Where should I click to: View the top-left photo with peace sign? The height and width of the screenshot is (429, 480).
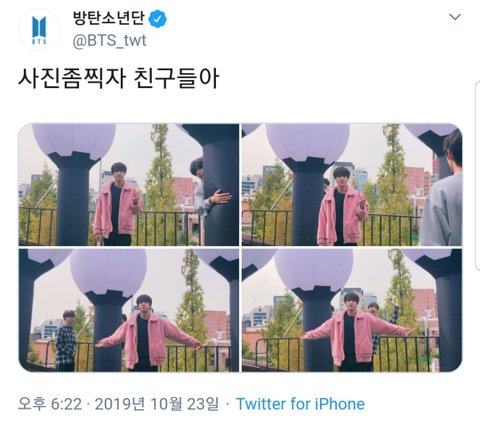click(129, 185)
